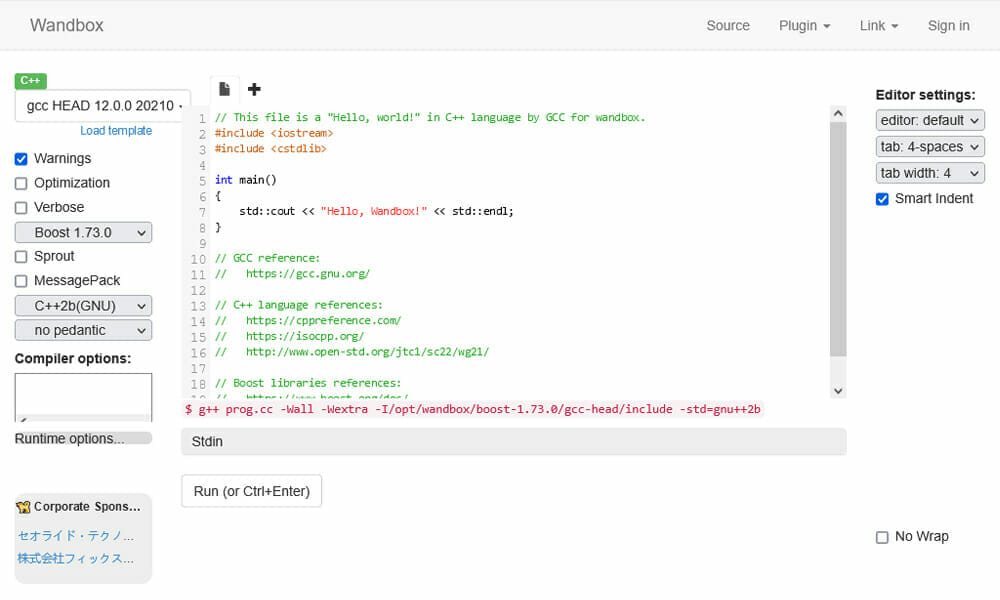Disable the Warnings checkbox

pyautogui.click(x=21, y=159)
